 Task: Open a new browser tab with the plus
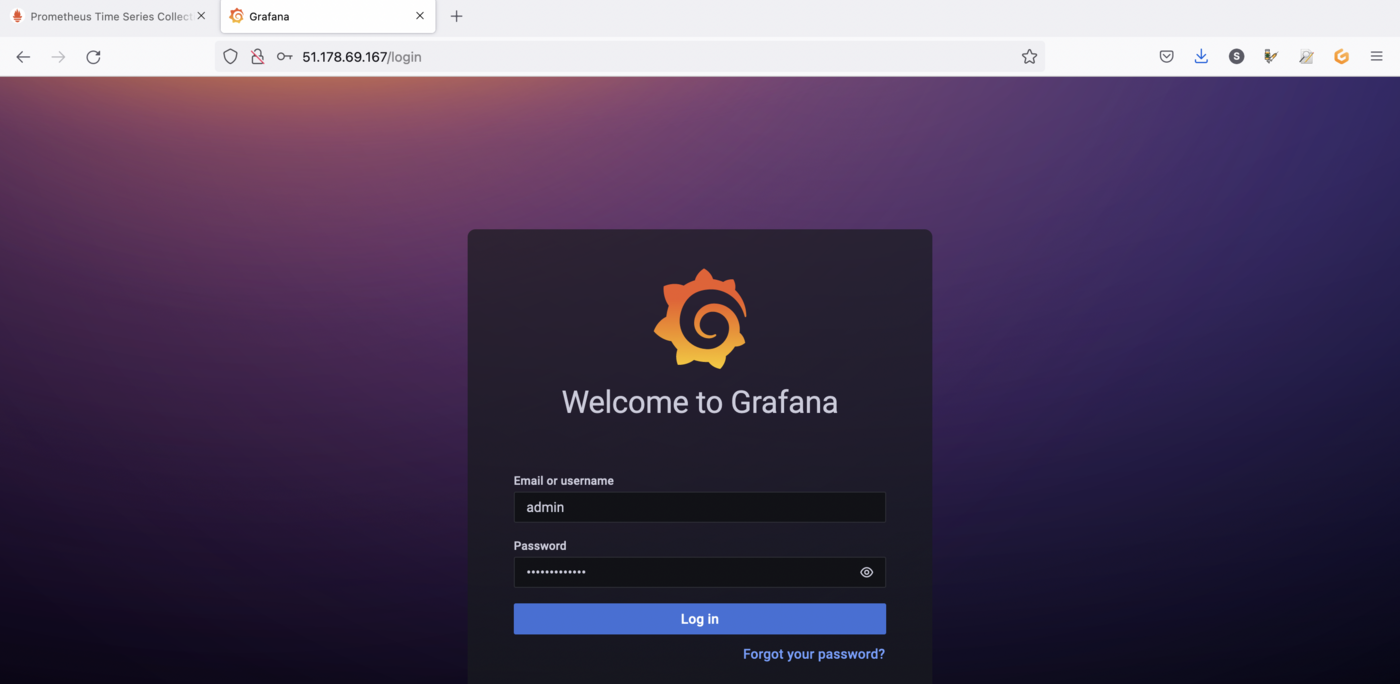456,16
